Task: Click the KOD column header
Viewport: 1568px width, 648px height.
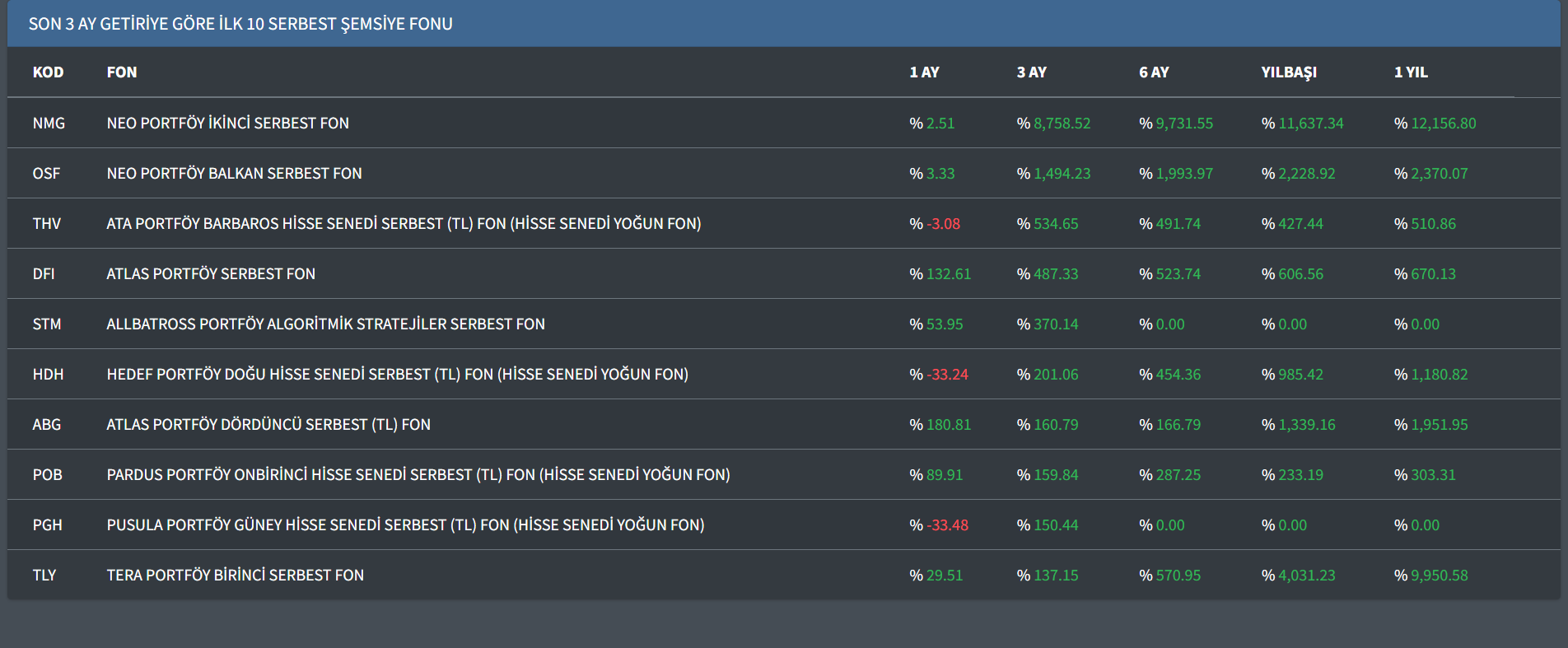Action: point(48,72)
